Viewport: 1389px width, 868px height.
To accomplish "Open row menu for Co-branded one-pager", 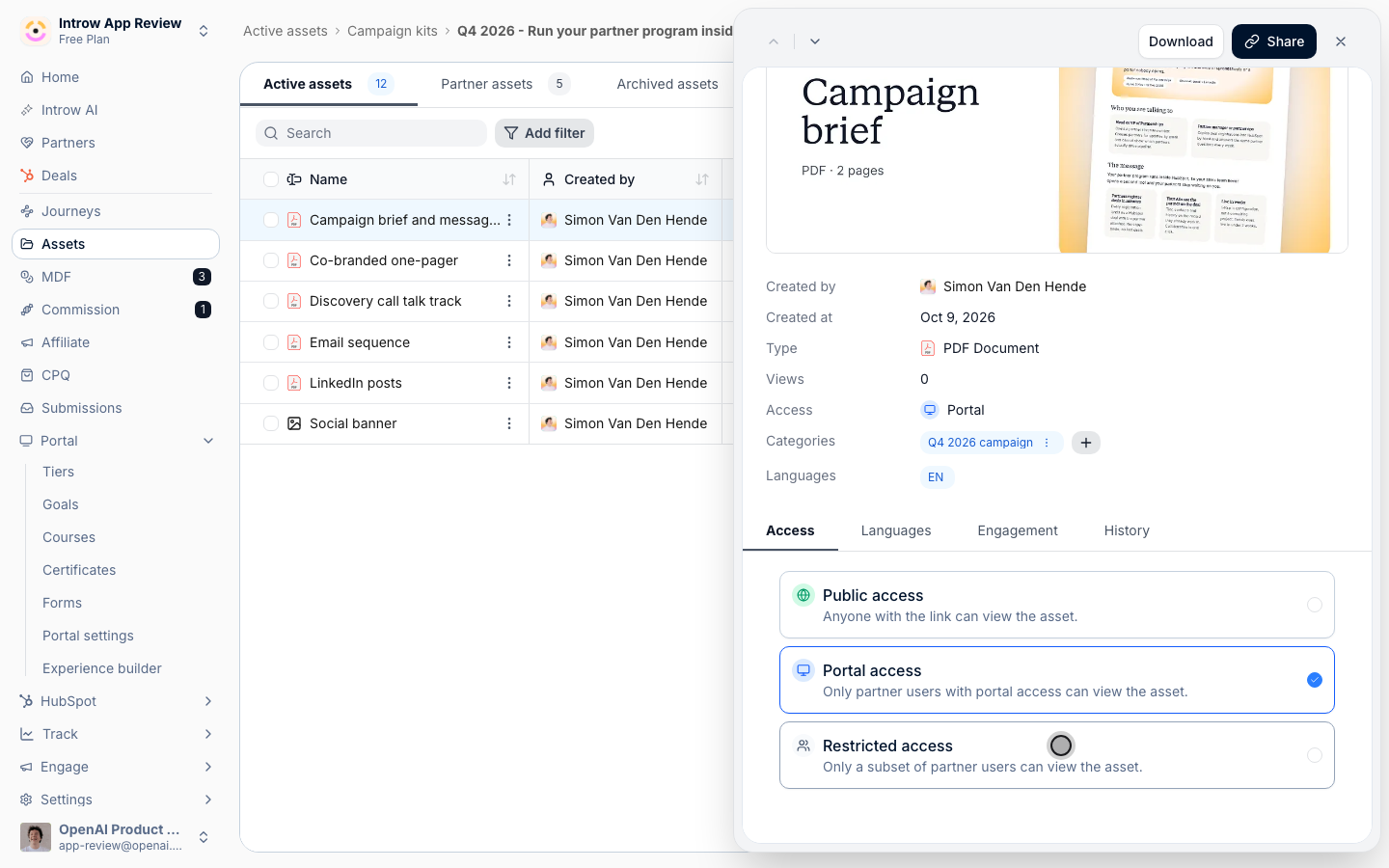I will (509, 260).
